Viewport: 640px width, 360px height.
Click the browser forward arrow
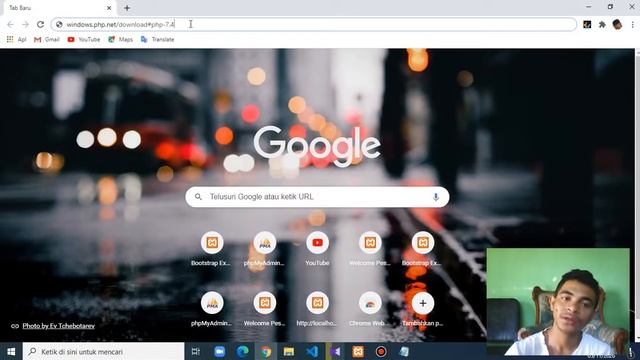[x=25, y=24]
